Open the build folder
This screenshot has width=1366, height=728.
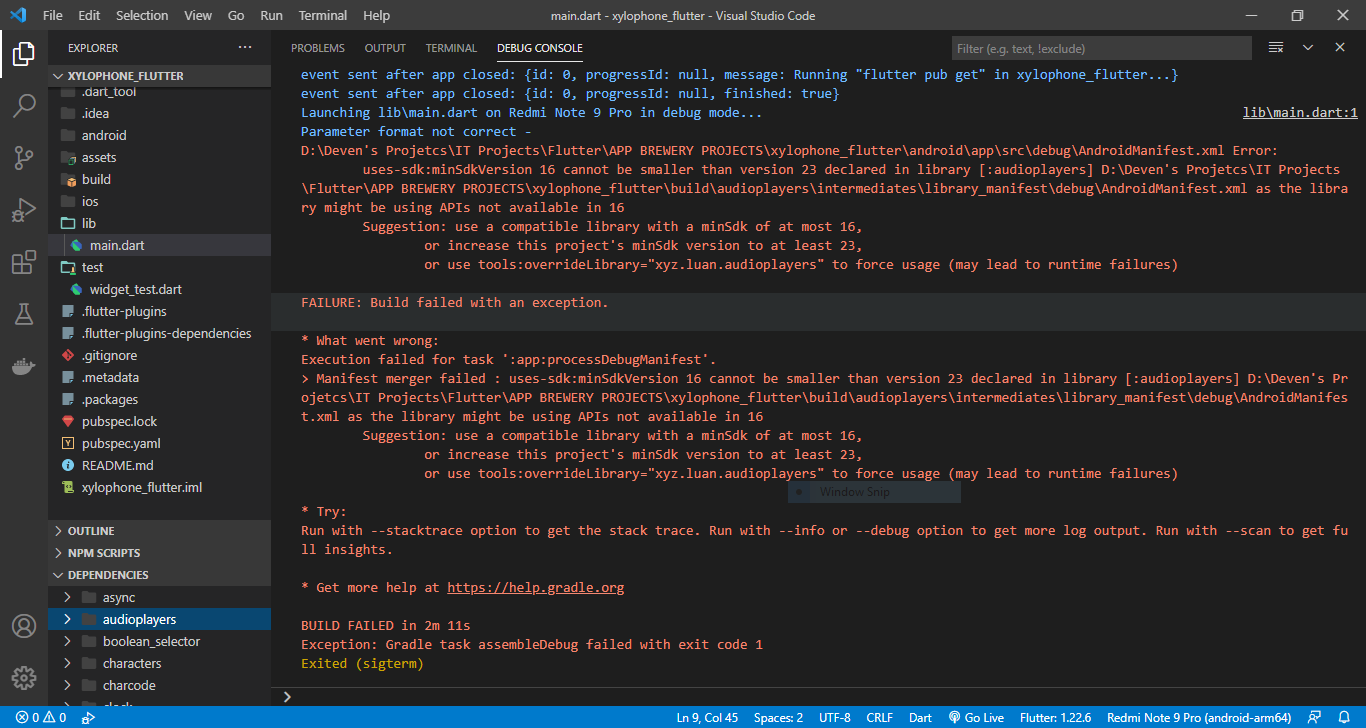160,180
